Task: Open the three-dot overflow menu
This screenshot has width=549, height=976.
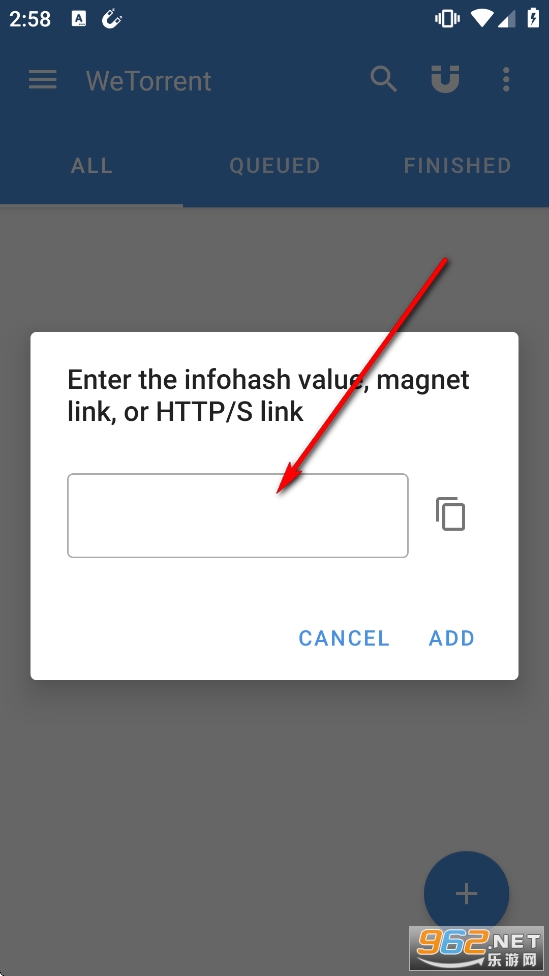Action: click(505, 80)
